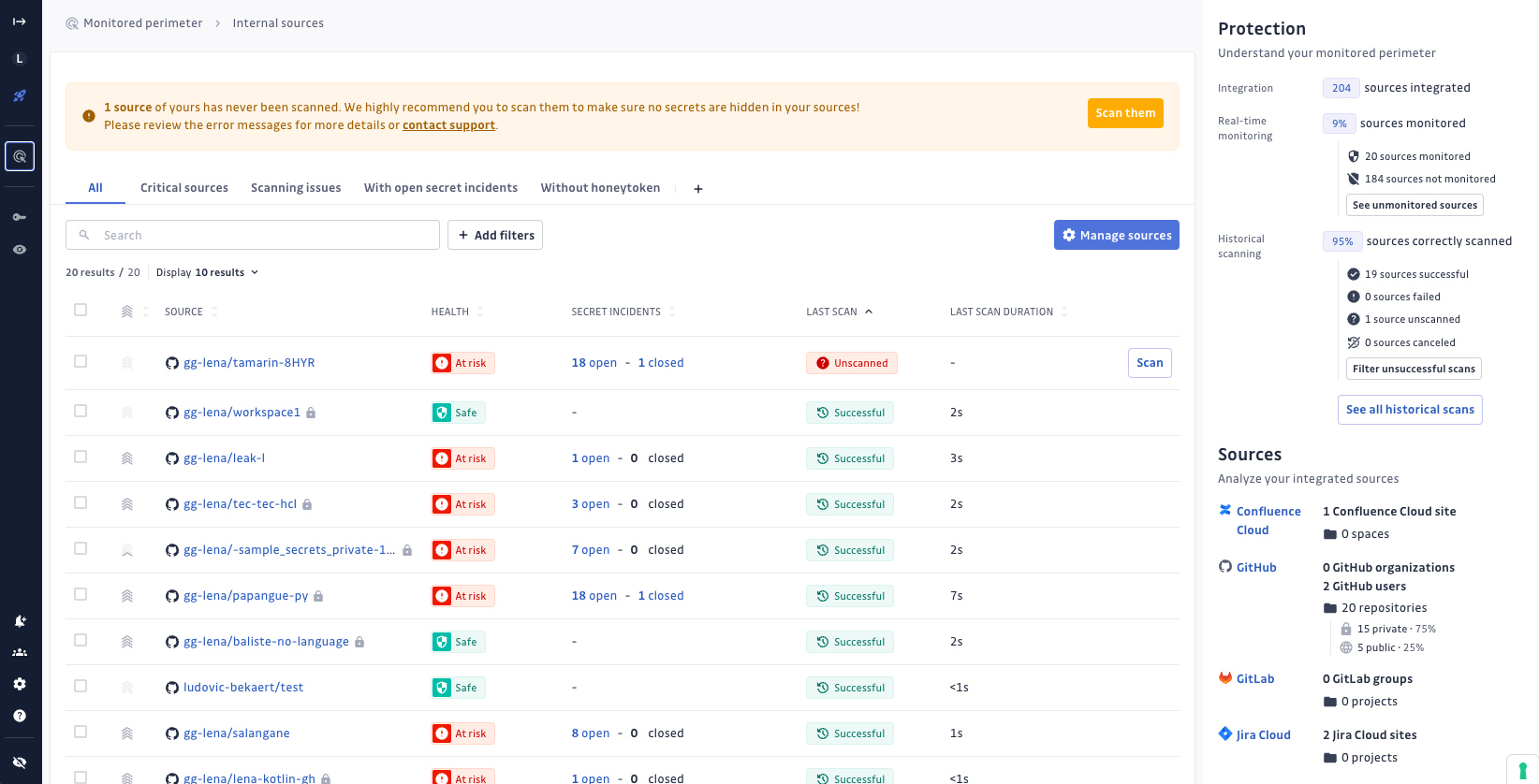Open 18 open incidents for papangue-py

[594, 596]
